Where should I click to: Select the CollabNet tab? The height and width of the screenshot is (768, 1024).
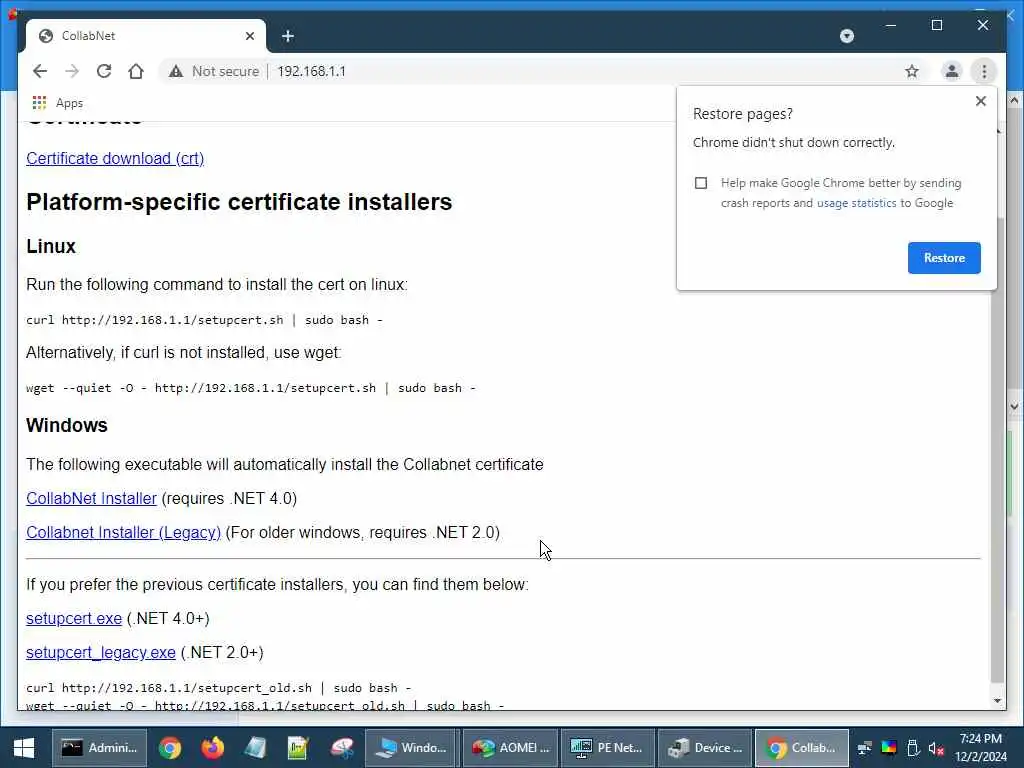click(x=146, y=36)
